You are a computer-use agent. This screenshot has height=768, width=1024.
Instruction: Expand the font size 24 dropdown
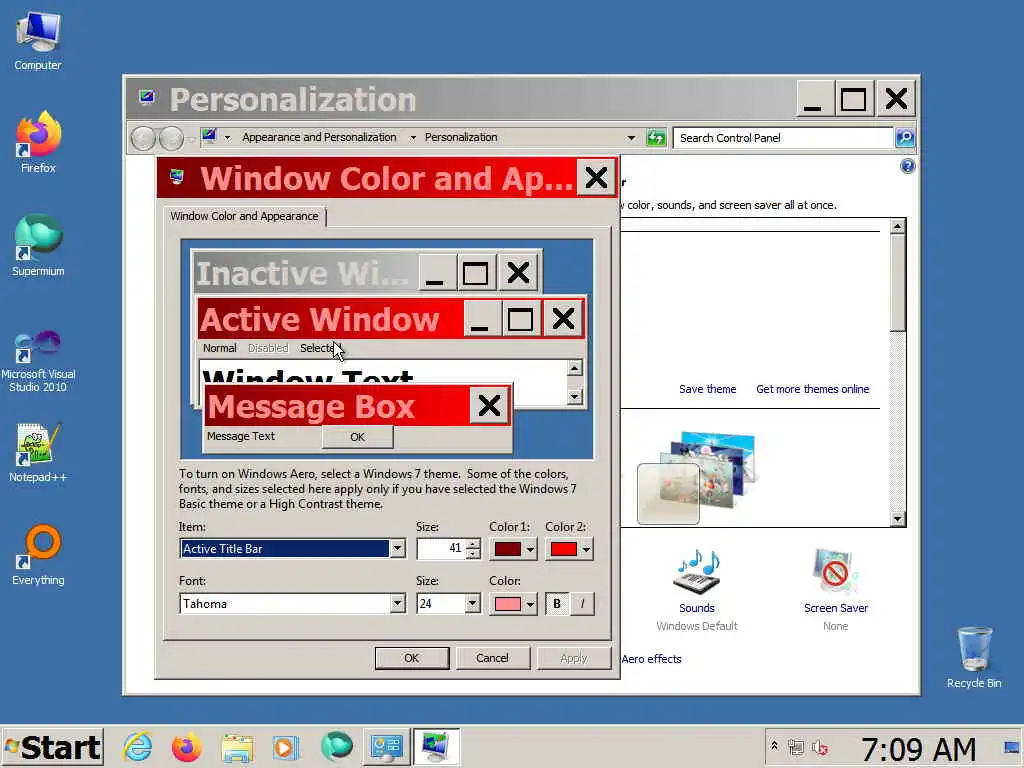click(x=472, y=603)
